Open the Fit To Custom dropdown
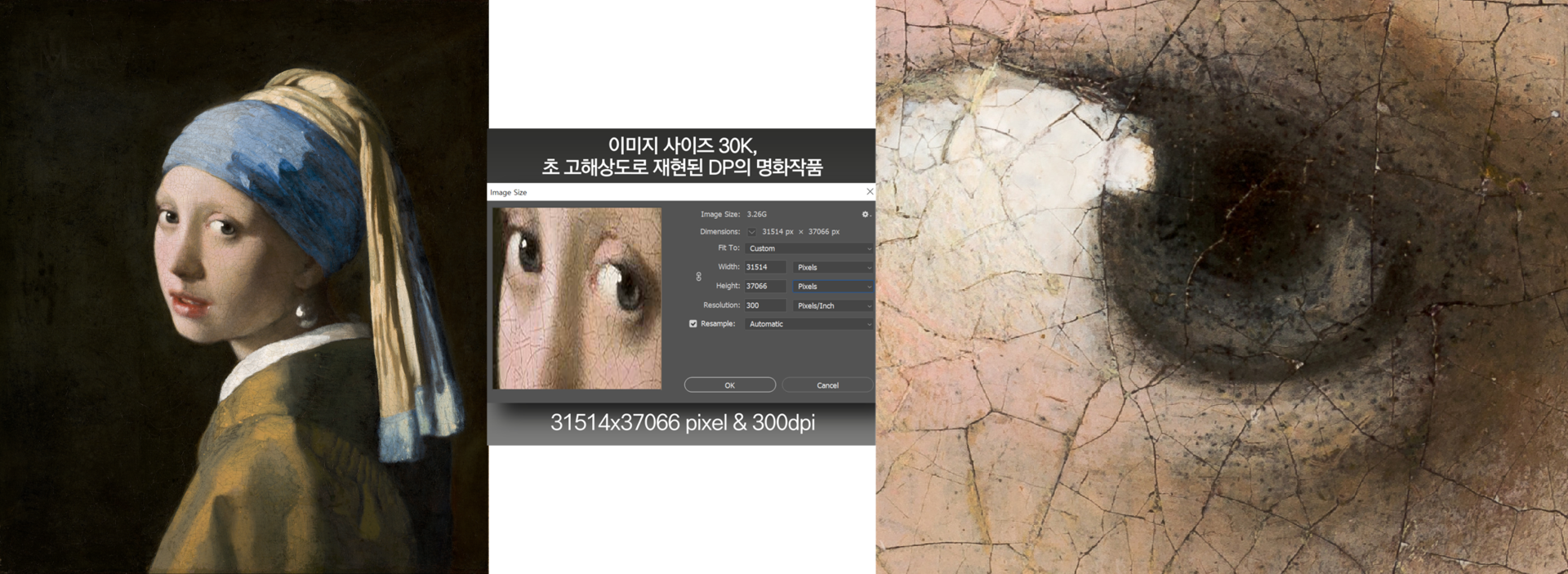1568x574 pixels. click(x=809, y=248)
